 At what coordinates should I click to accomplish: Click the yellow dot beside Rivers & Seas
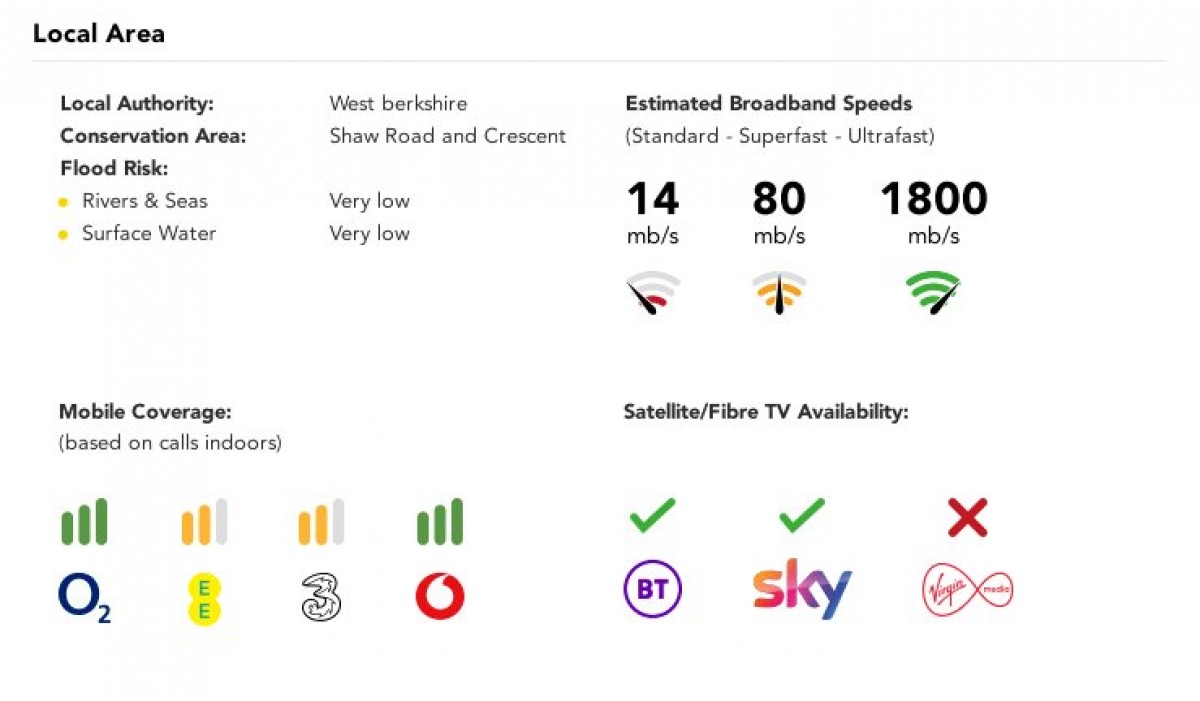coord(64,203)
